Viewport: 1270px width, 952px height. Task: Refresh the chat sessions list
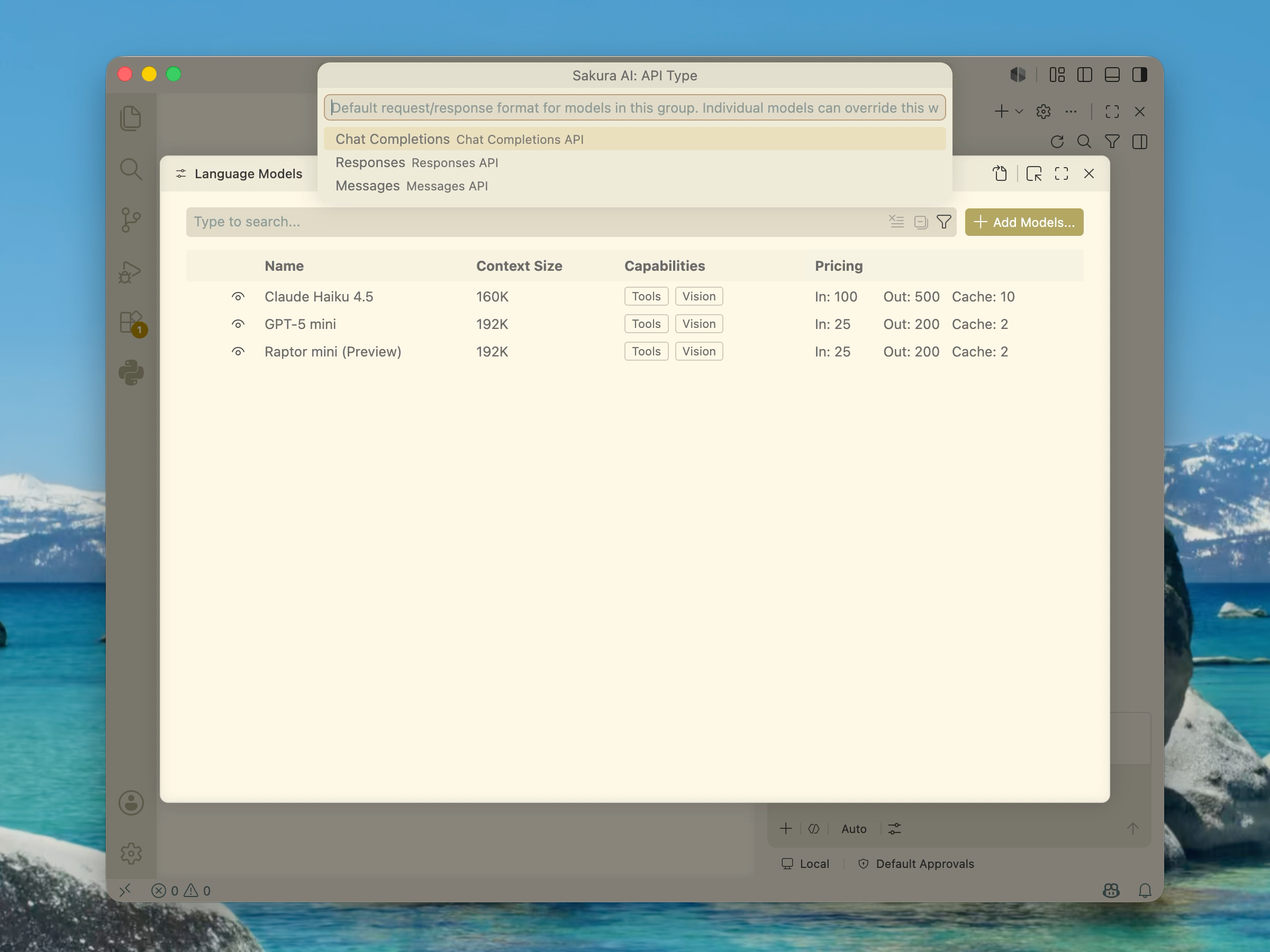pos(1057,142)
